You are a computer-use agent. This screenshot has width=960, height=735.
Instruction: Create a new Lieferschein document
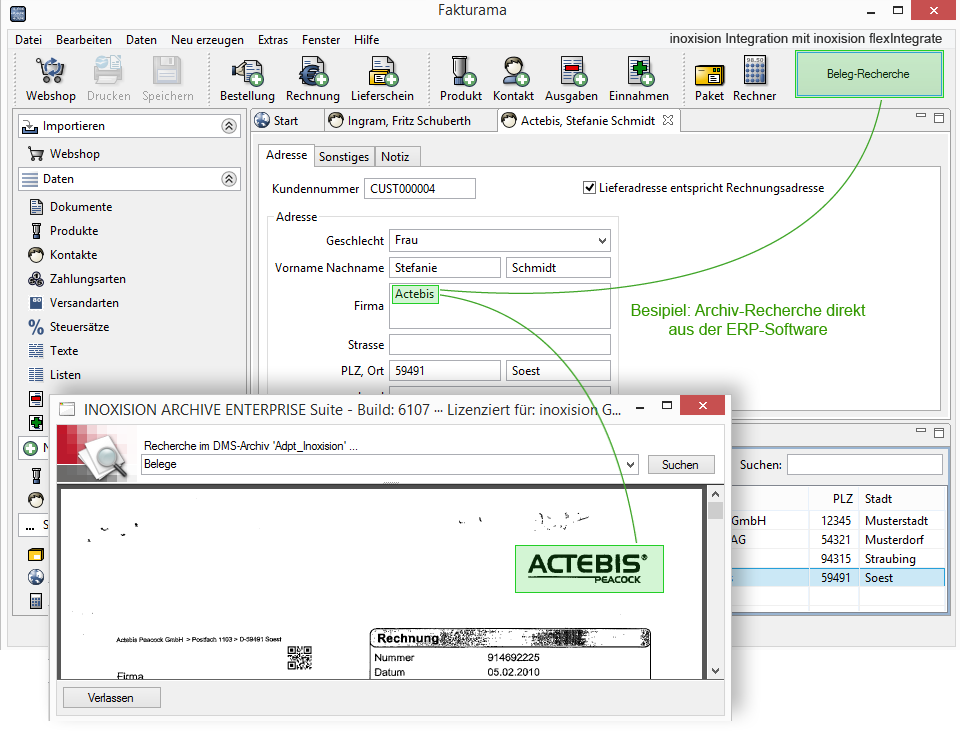(x=382, y=78)
